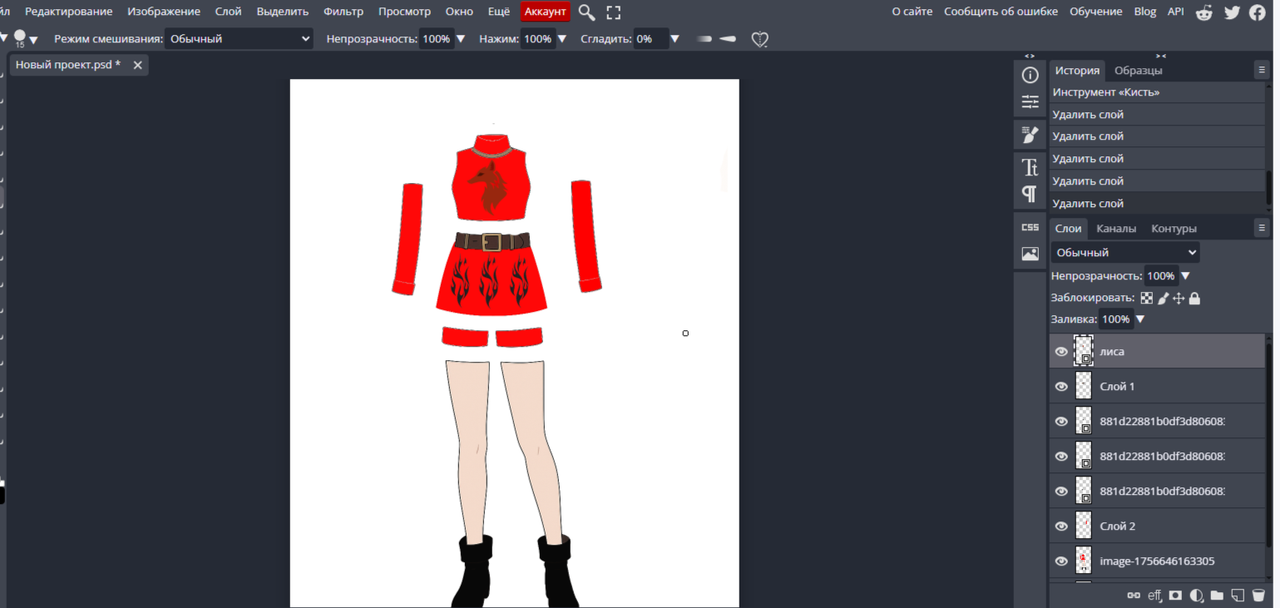Click the link layers icon
The height and width of the screenshot is (608, 1280).
click(1133, 595)
